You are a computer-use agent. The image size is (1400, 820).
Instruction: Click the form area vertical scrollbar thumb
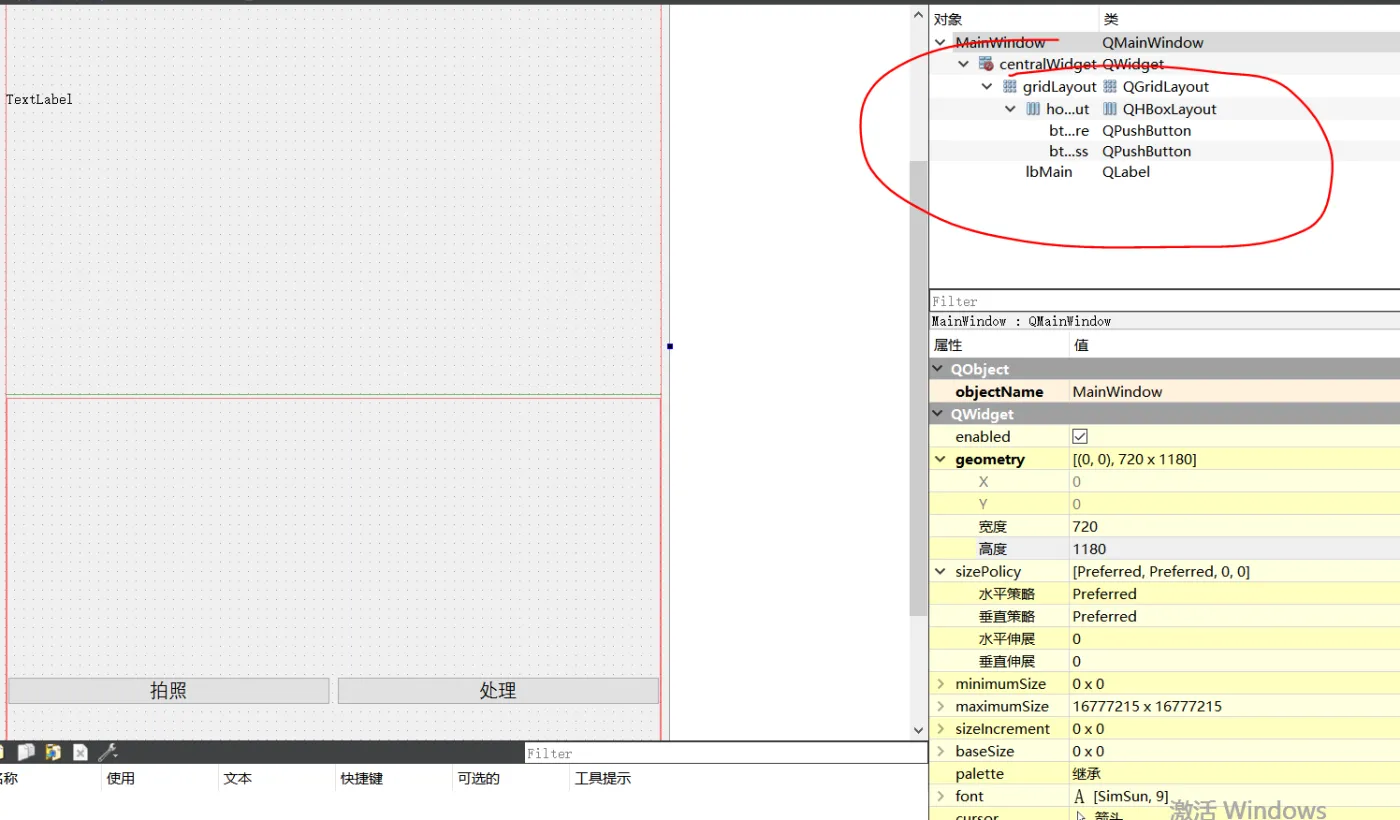coord(918,388)
